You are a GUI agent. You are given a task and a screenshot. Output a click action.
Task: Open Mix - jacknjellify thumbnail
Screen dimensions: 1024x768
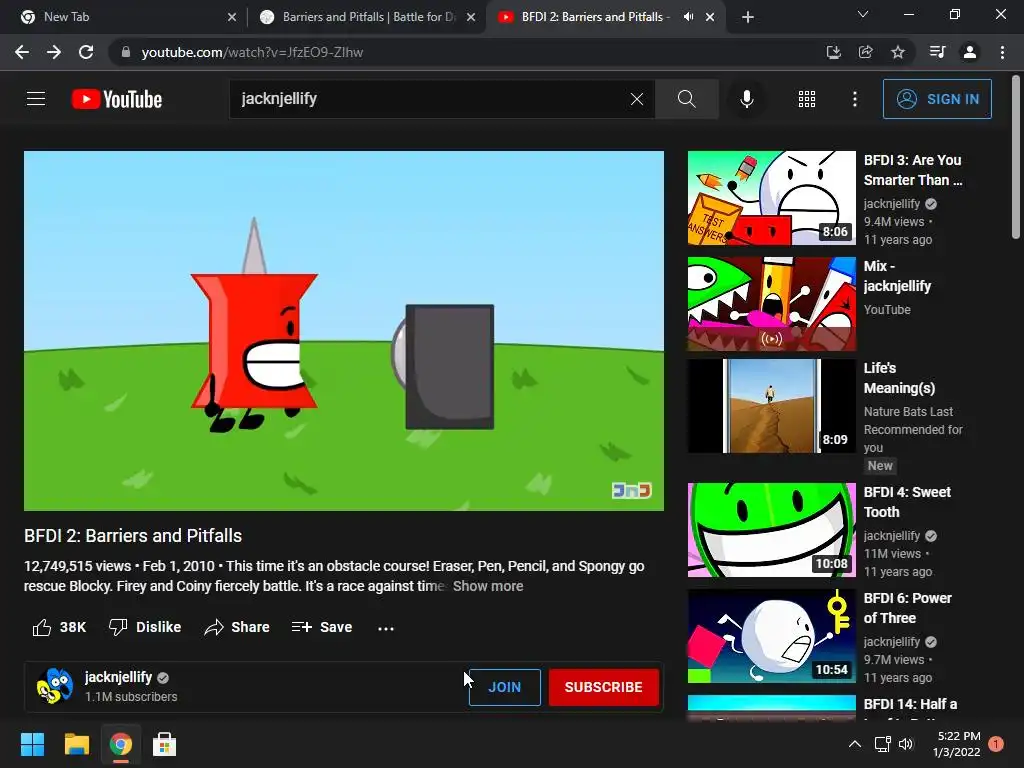(x=771, y=304)
